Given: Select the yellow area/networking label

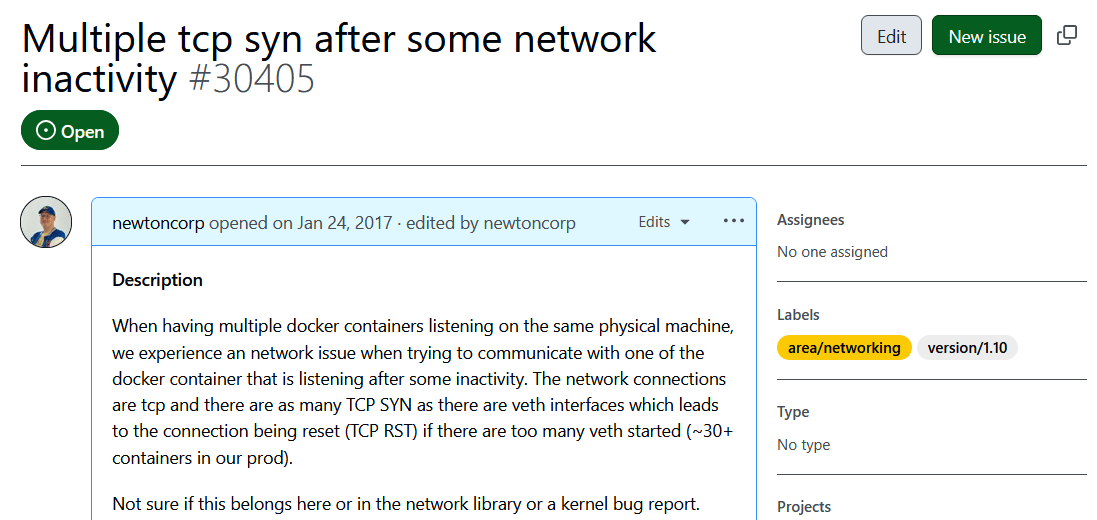Looking at the screenshot, I should coord(844,348).
